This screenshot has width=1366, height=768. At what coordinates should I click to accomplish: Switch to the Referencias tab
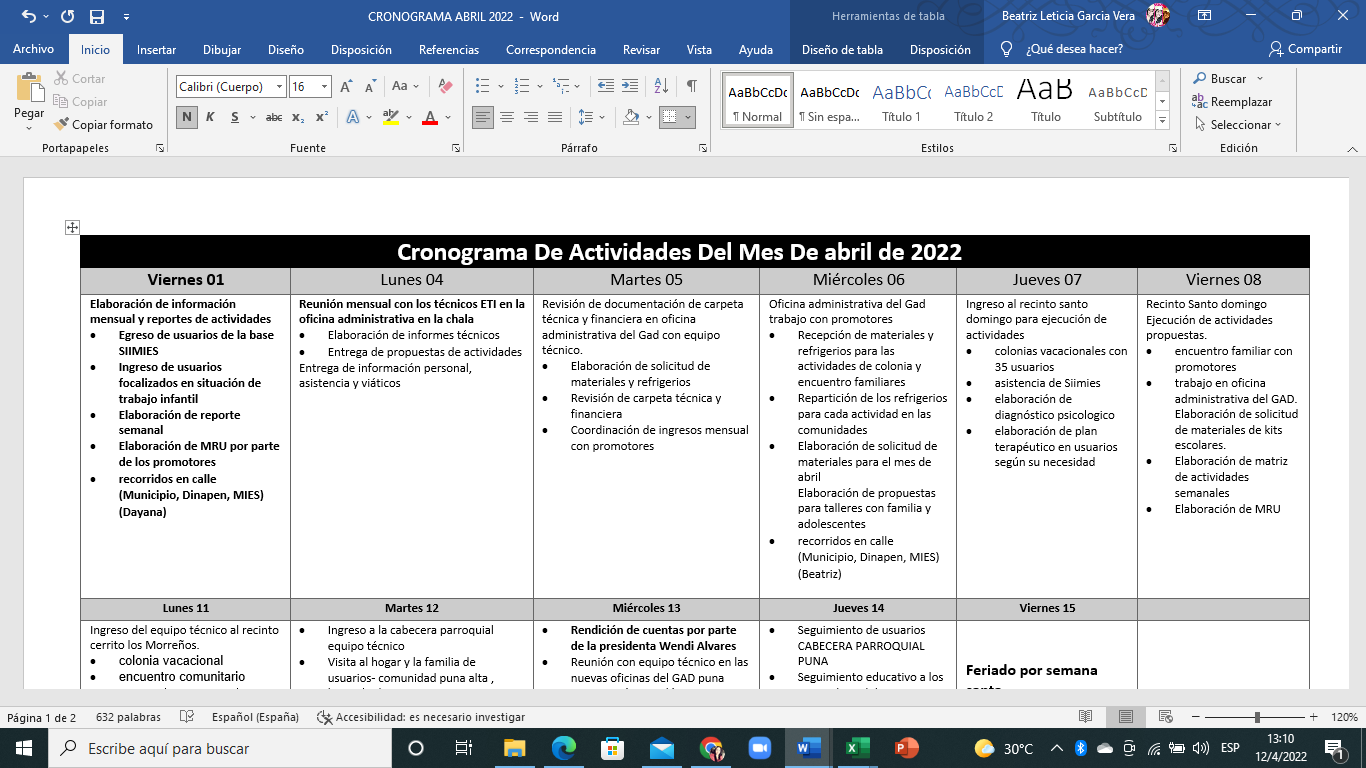coord(449,50)
